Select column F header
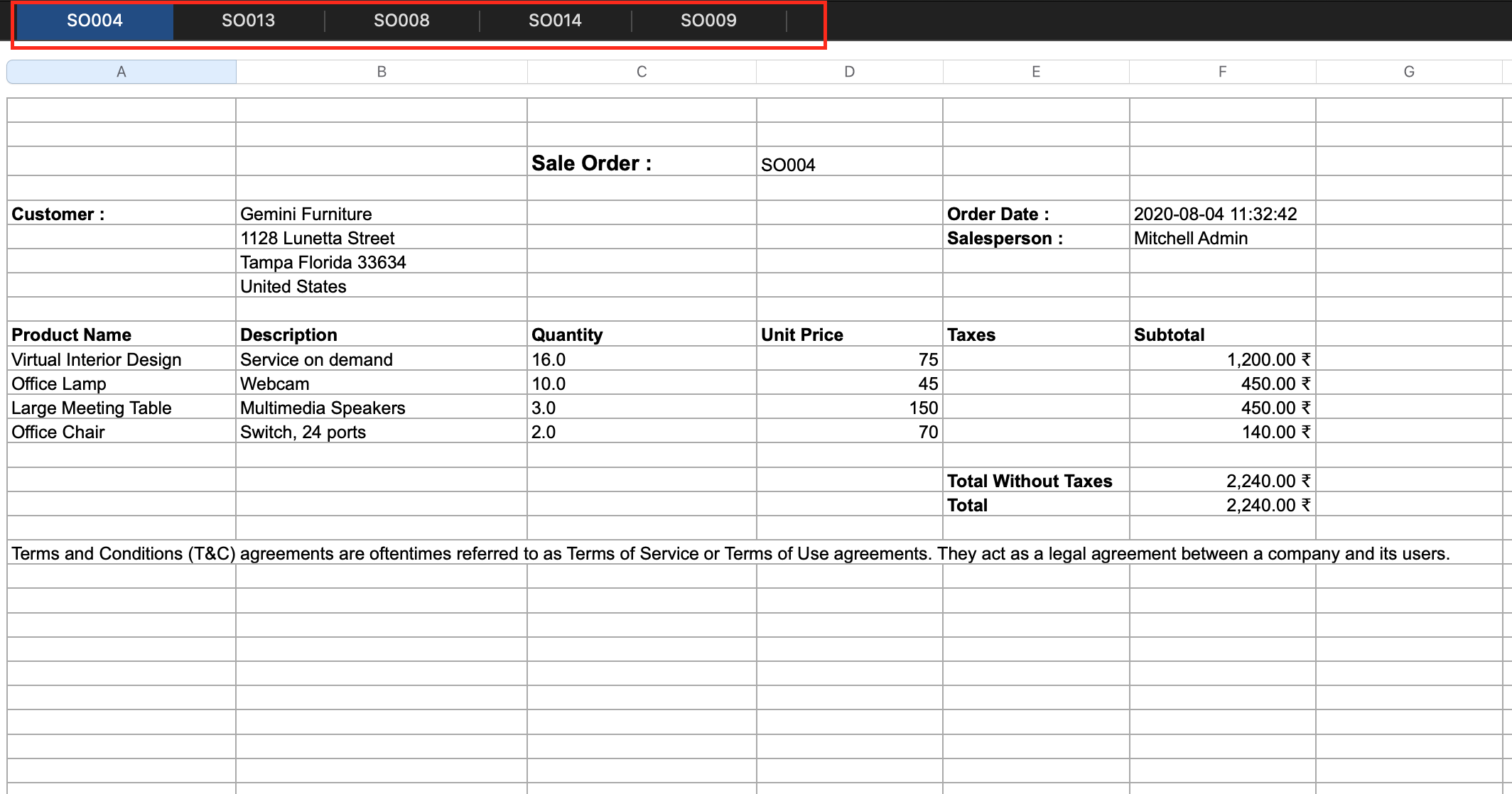This screenshot has height=794, width=1512. click(1223, 72)
